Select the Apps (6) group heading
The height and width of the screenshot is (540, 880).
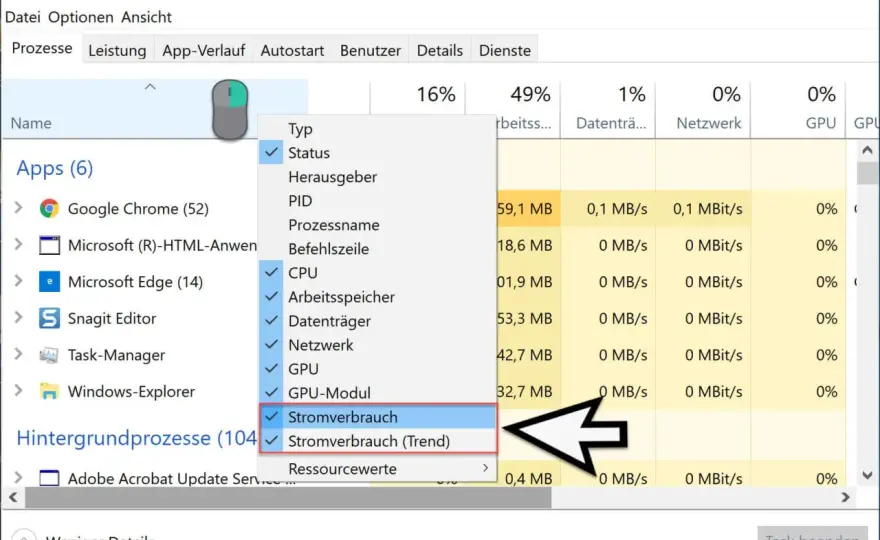(54, 168)
